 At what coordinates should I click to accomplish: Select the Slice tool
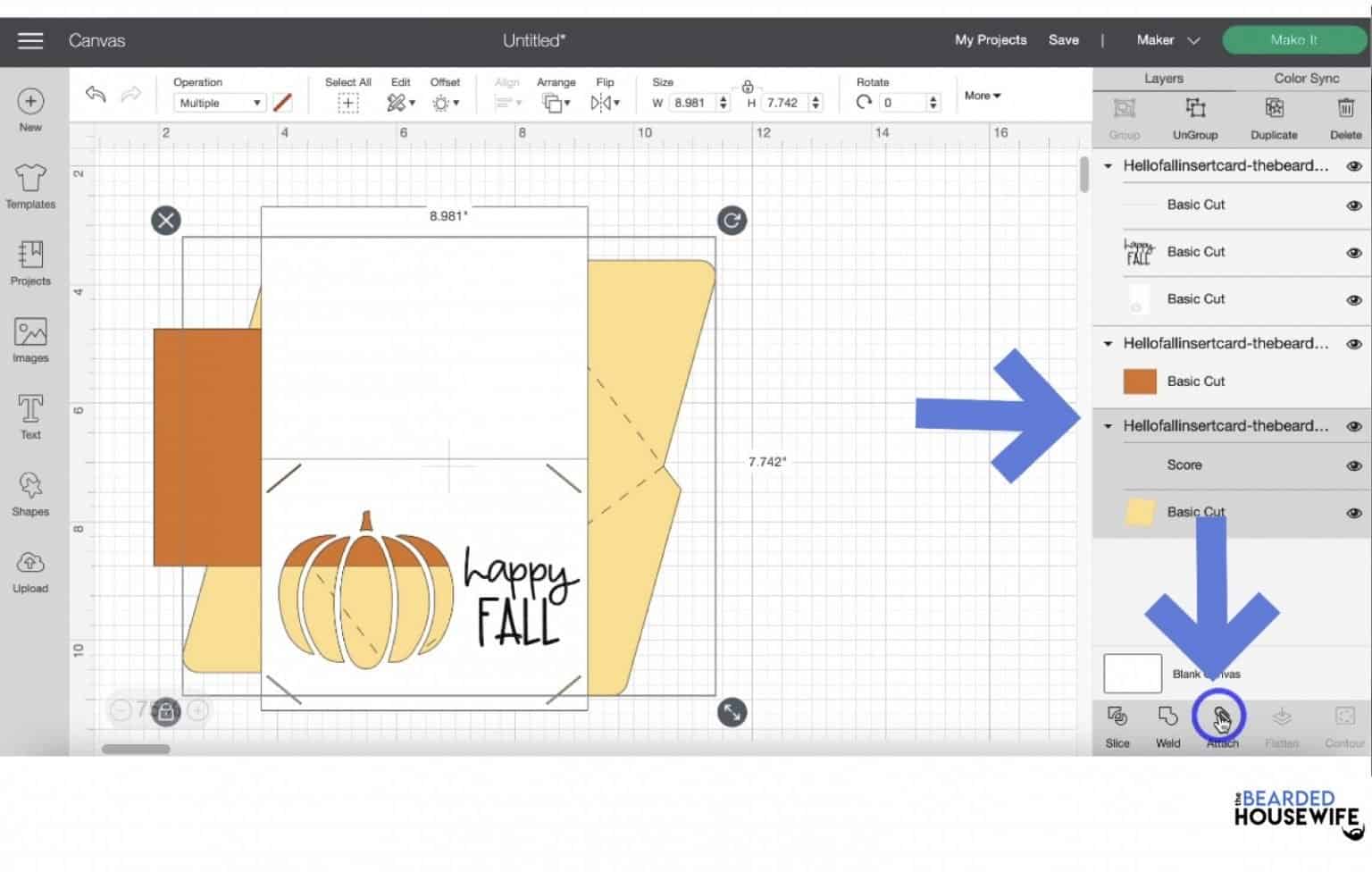point(1117,724)
